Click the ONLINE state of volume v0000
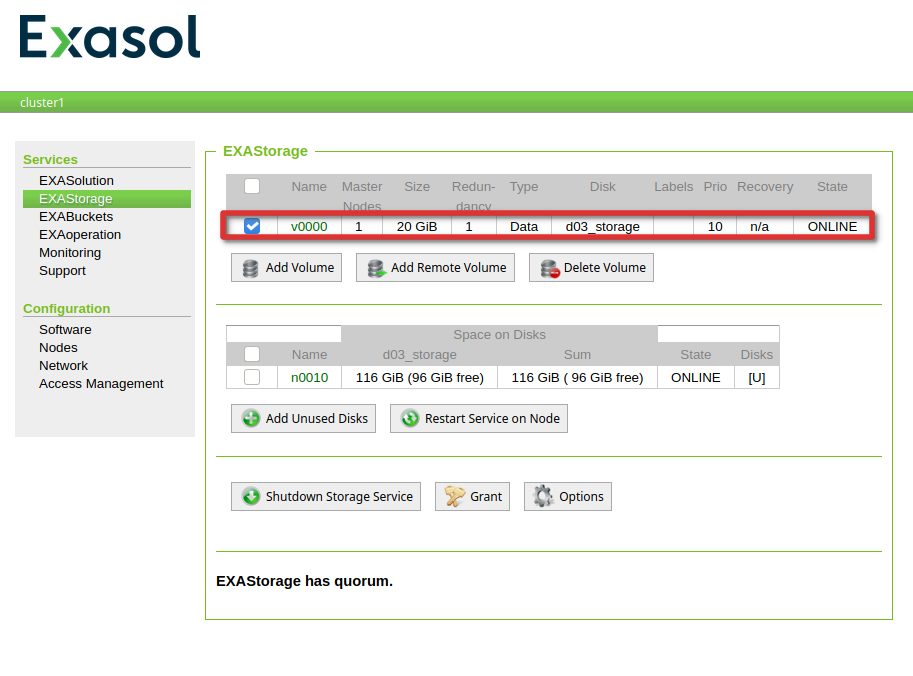 832,226
